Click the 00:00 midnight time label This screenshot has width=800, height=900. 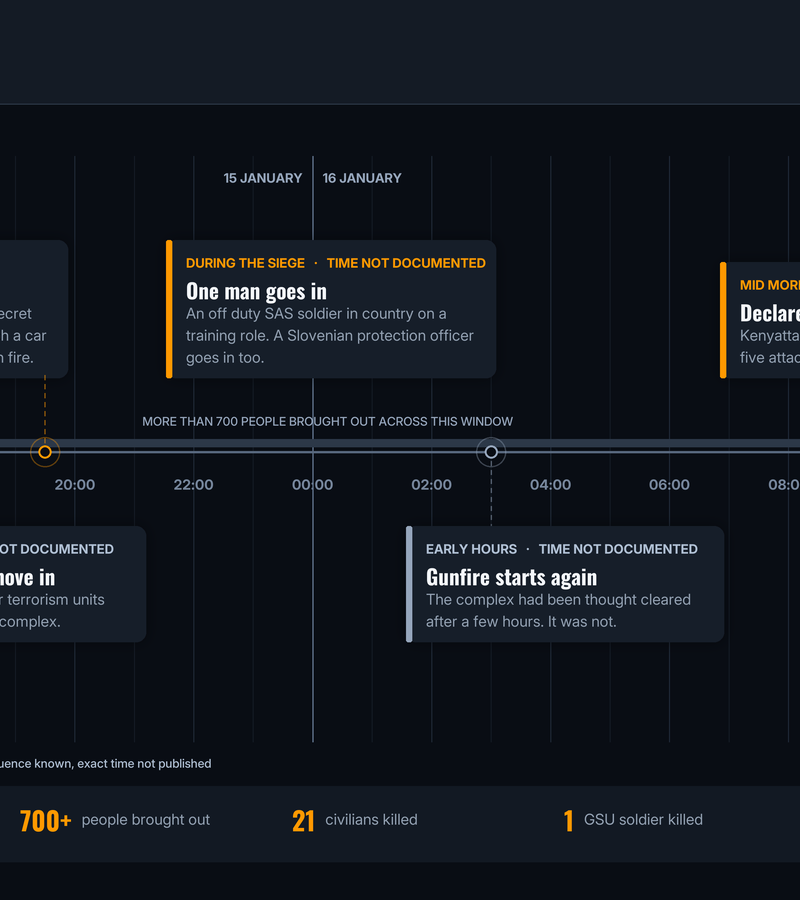(312, 484)
